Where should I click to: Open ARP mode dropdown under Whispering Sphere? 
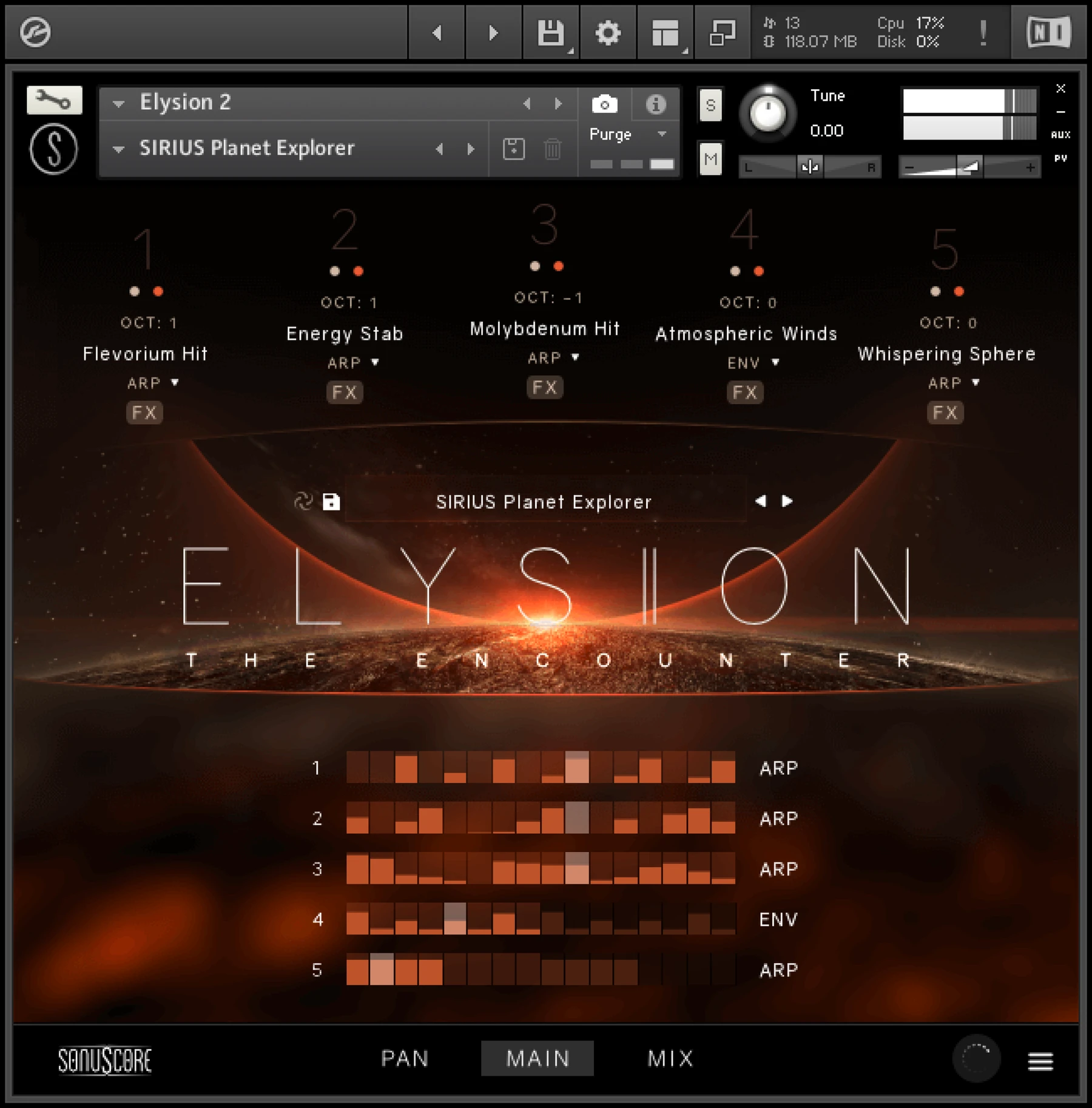[953, 383]
